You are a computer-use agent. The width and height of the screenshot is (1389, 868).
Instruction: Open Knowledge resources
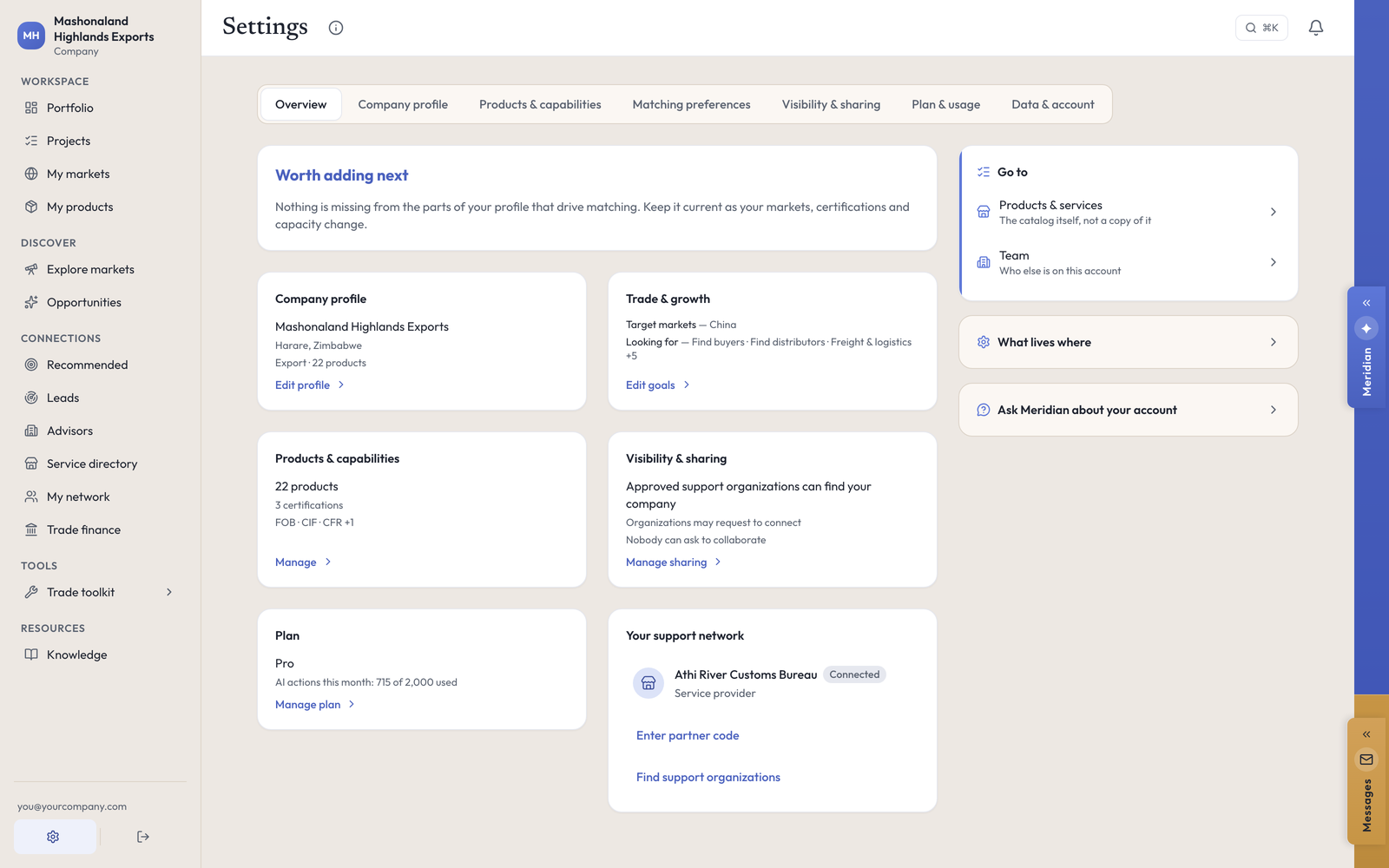pyautogui.click(x=100, y=654)
